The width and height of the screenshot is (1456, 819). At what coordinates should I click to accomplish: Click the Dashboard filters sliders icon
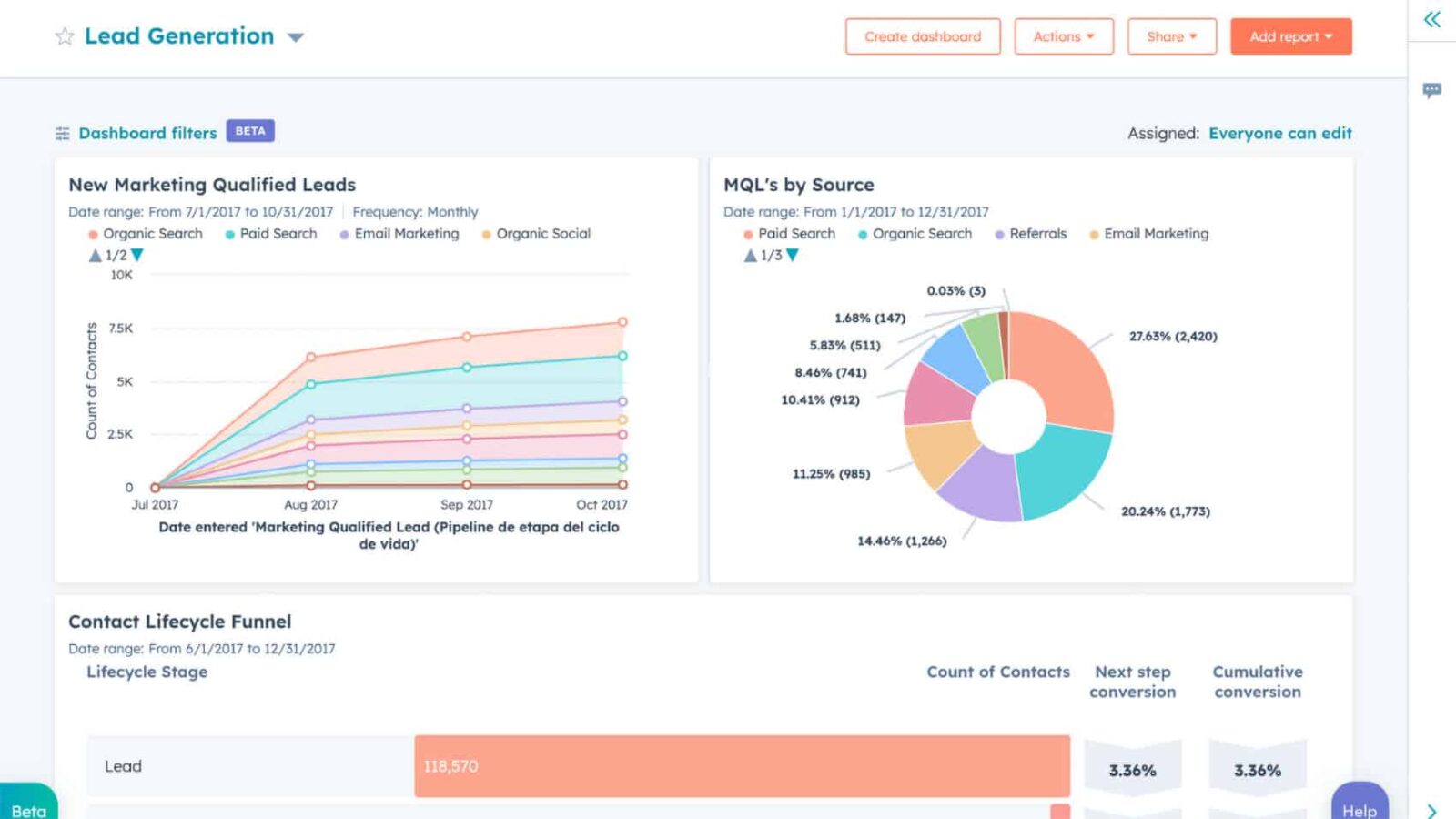pyautogui.click(x=62, y=134)
